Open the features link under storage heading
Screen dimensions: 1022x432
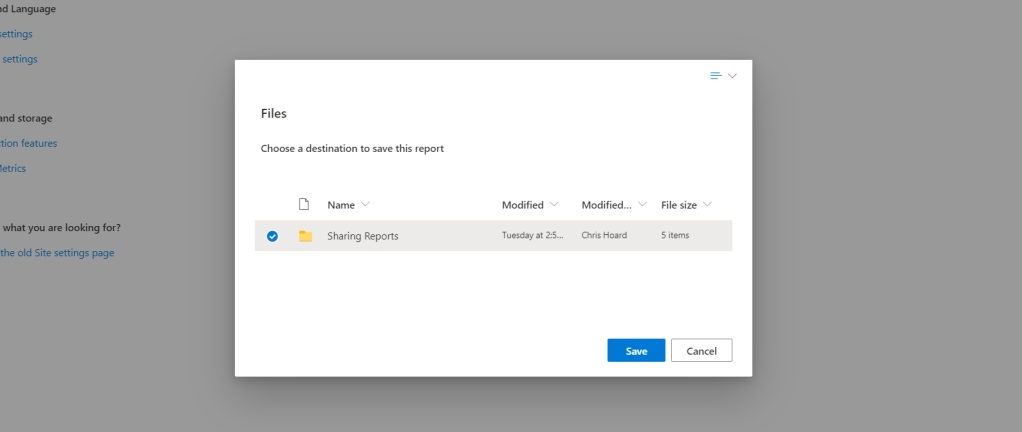[29, 143]
